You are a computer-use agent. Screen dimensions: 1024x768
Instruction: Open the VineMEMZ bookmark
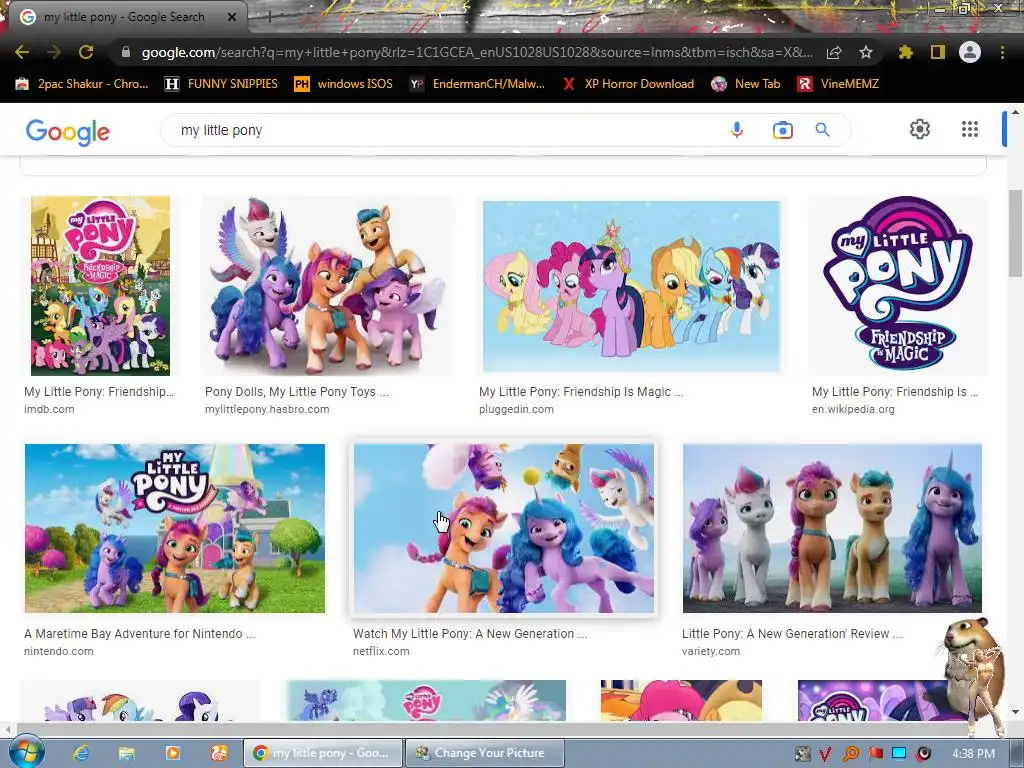tap(839, 84)
